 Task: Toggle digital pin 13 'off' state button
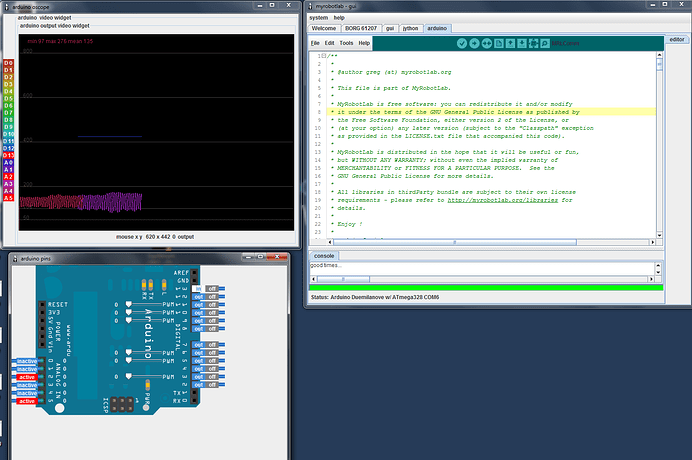(212, 289)
